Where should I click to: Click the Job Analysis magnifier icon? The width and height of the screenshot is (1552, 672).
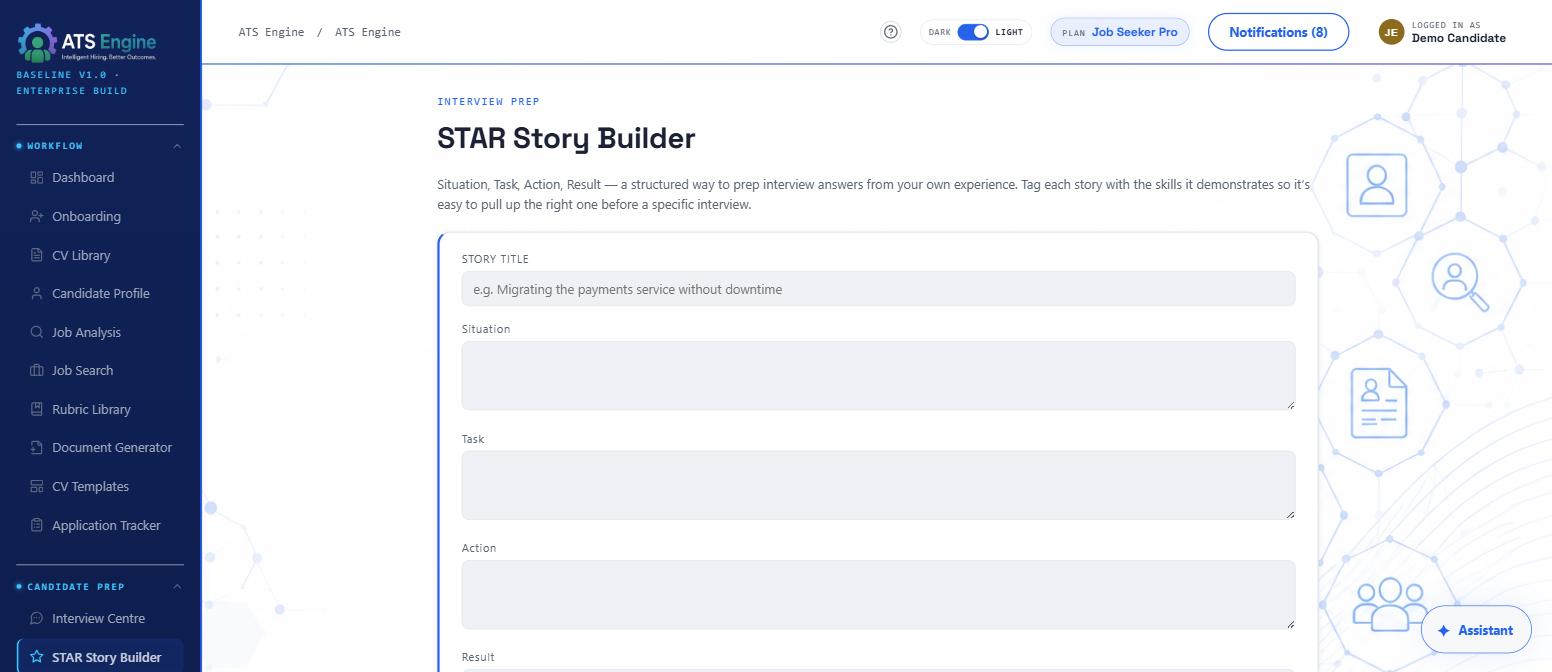pos(37,332)
